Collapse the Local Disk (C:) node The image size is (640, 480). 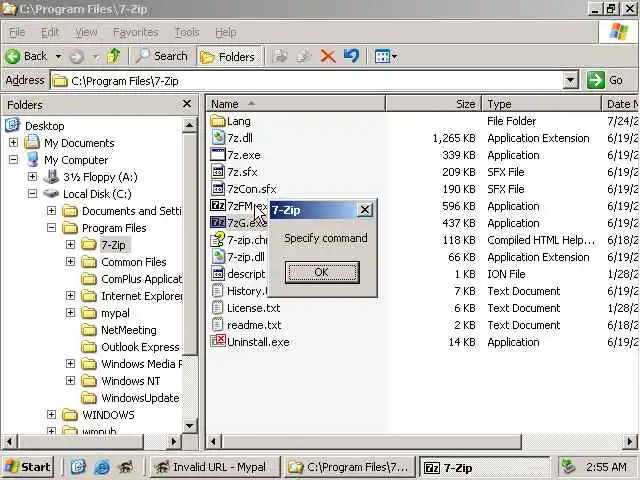tap(32, 193)
